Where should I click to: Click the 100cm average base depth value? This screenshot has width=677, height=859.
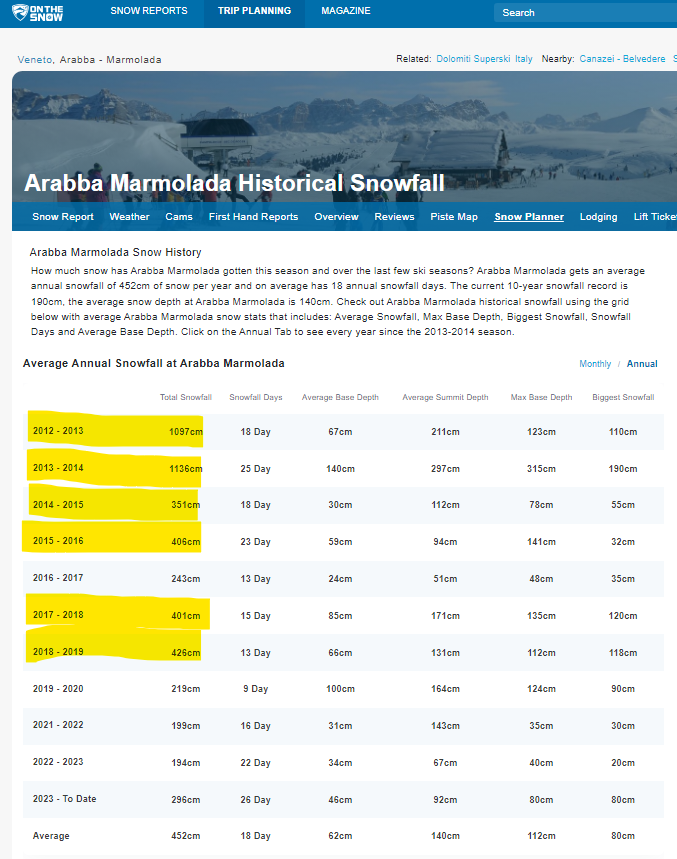click(x=340, y=689)
